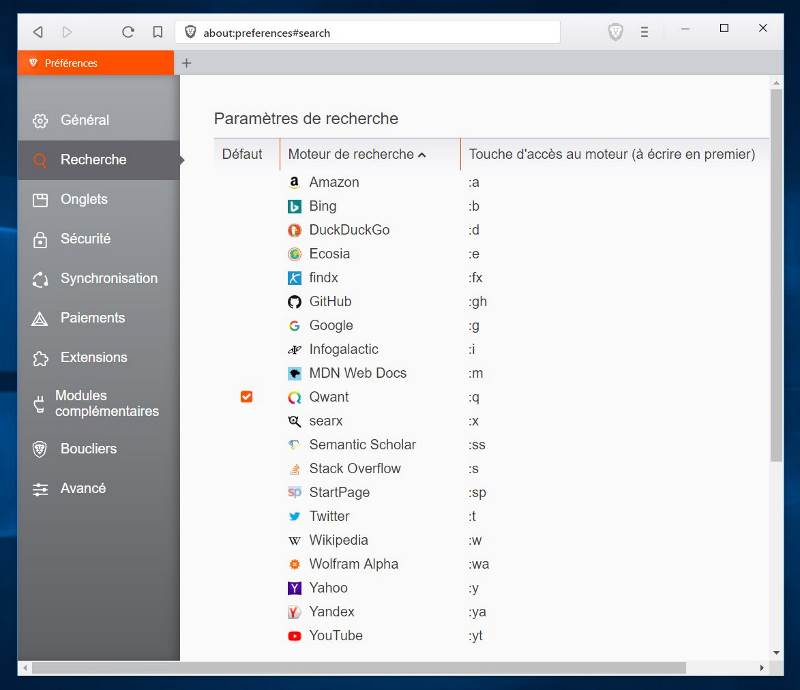Open the Boucliers settings section
The image size is (800, 690).
point(98,449)
